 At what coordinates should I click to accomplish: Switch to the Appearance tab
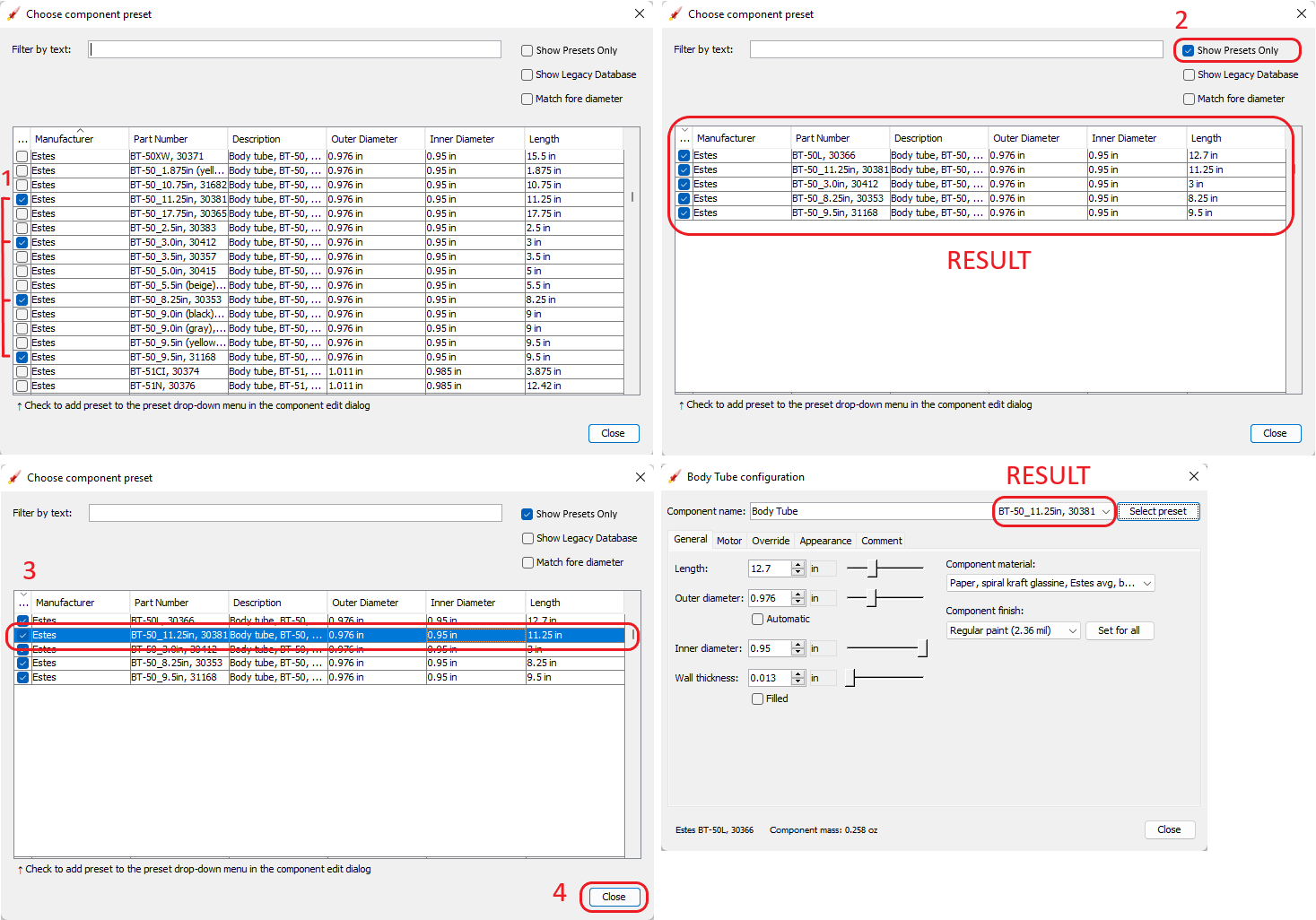[x=824, y=540]
